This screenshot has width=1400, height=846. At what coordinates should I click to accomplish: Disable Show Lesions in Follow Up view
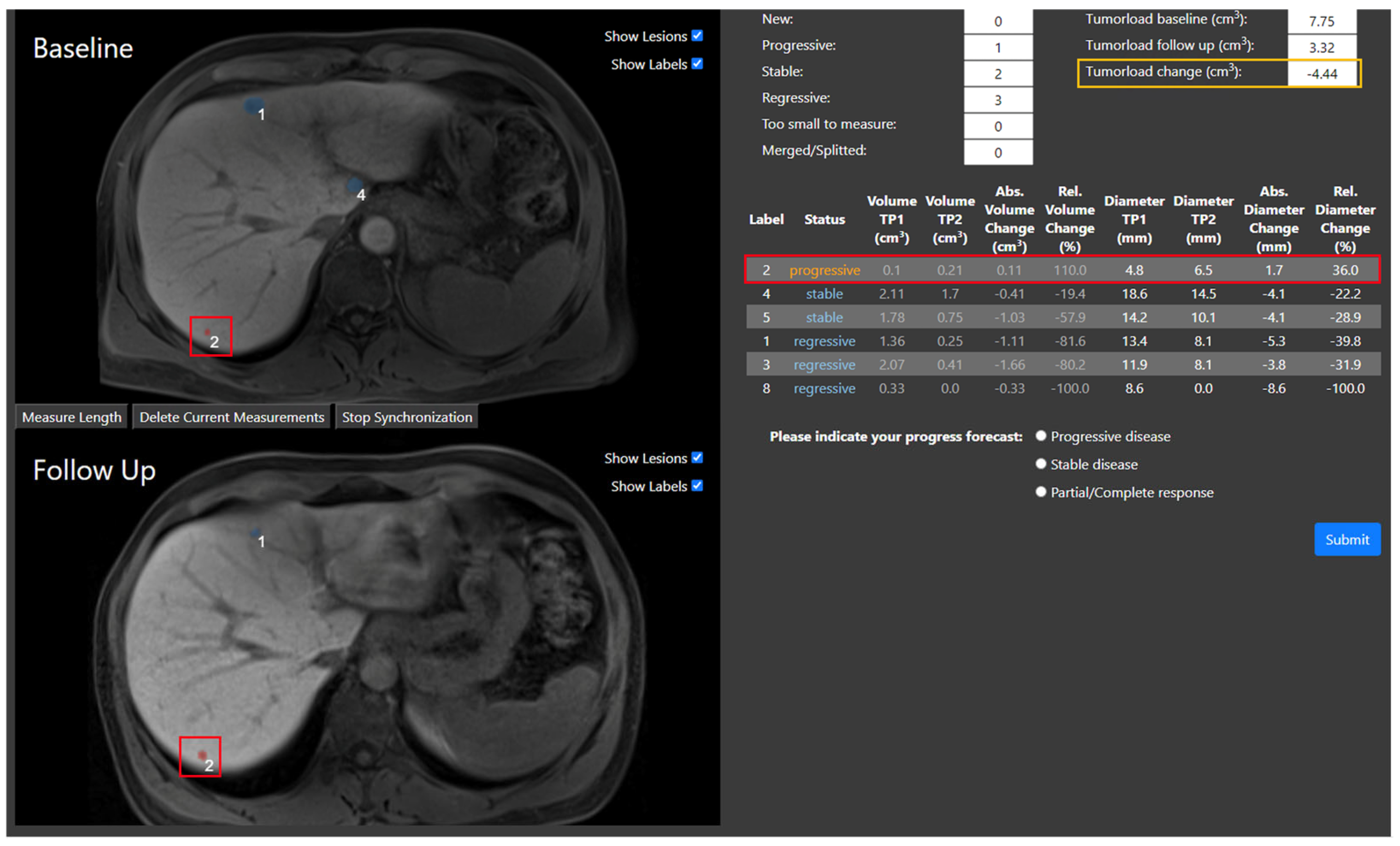click(x=697, y=457)
